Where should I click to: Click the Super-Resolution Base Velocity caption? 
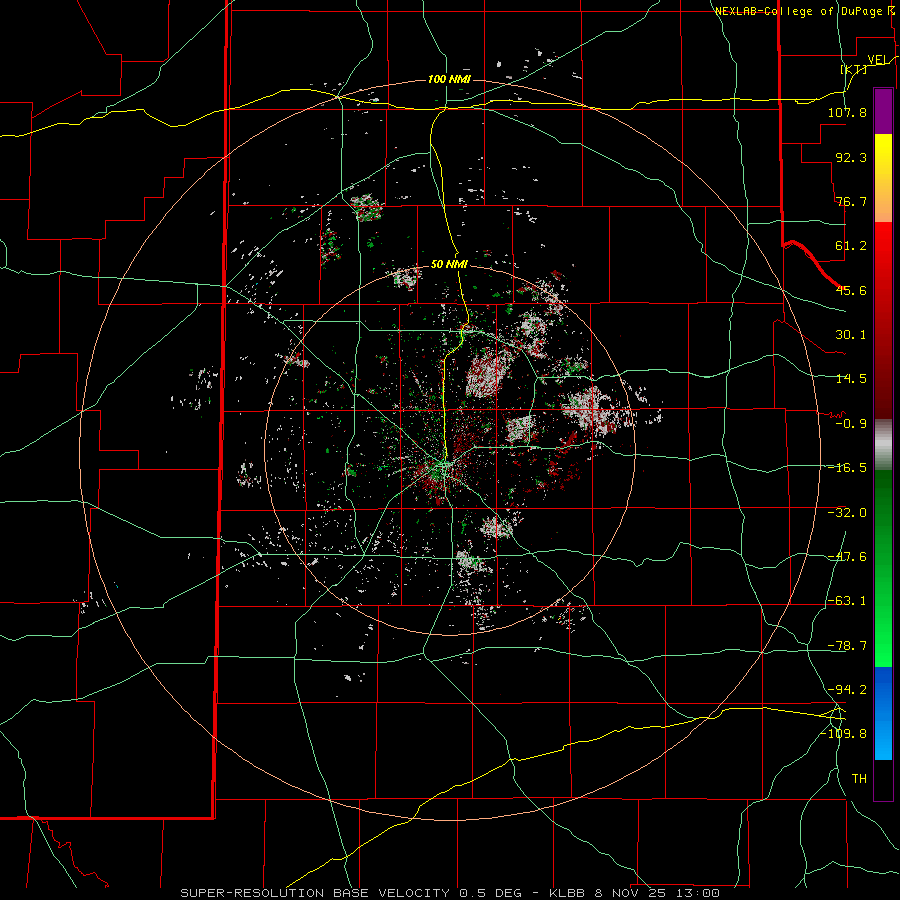pyautogui.click(x=450, y=893)
